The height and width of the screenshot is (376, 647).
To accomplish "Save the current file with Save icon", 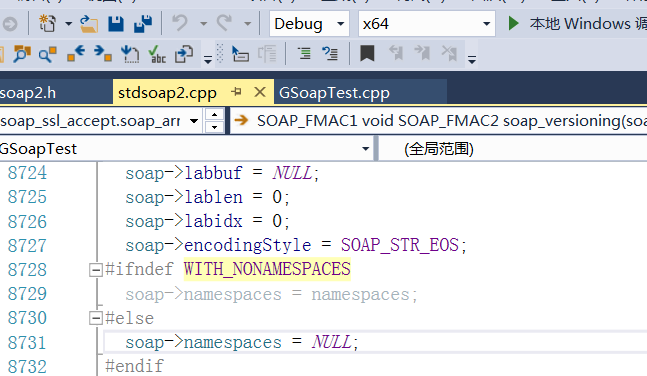I will [116, 24].
